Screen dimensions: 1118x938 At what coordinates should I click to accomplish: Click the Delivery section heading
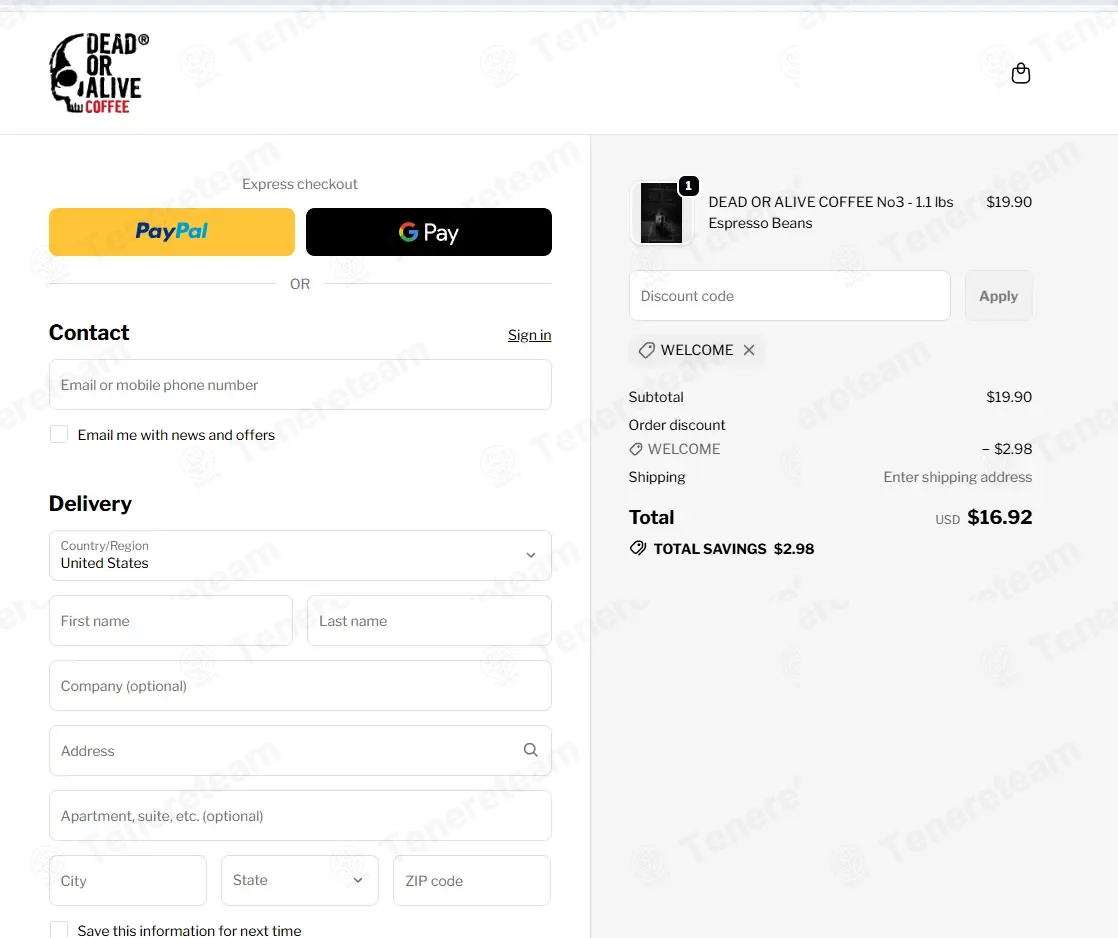[x=90, y=504]
